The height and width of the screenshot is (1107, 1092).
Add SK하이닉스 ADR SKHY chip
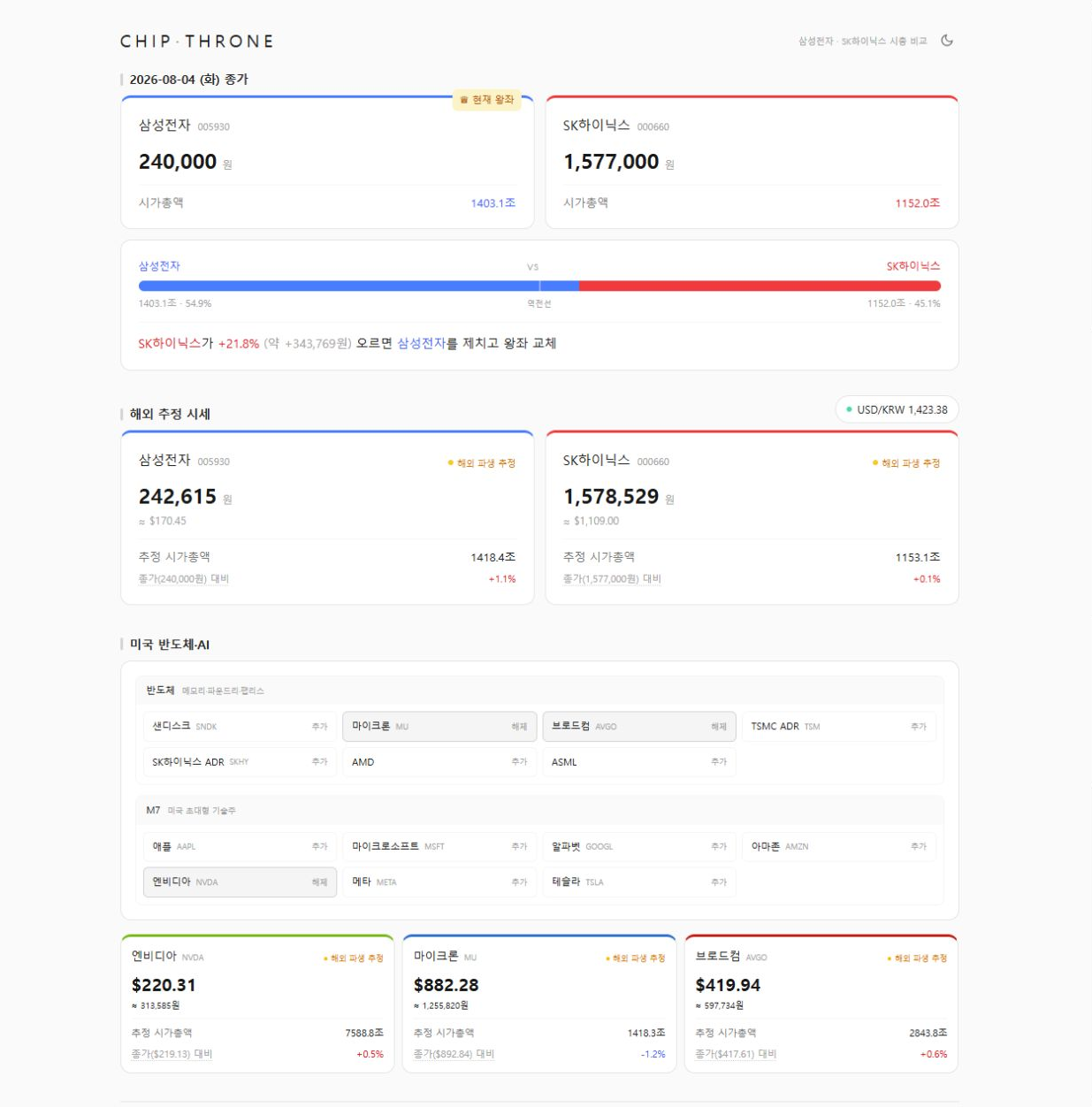[x=240, y=762]
